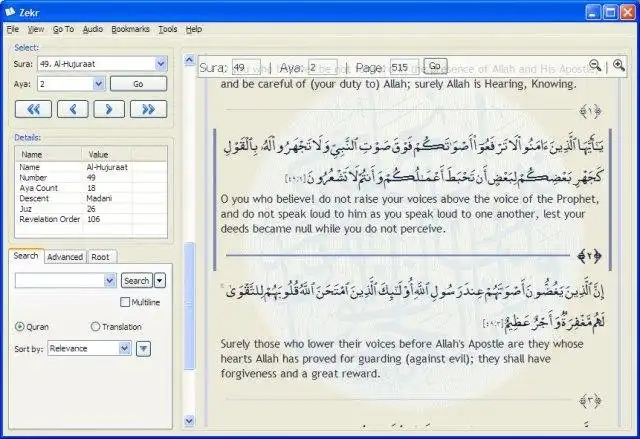Click aya 1 end marker ornament
Screen dimensions: 640x439
(590, 111)
